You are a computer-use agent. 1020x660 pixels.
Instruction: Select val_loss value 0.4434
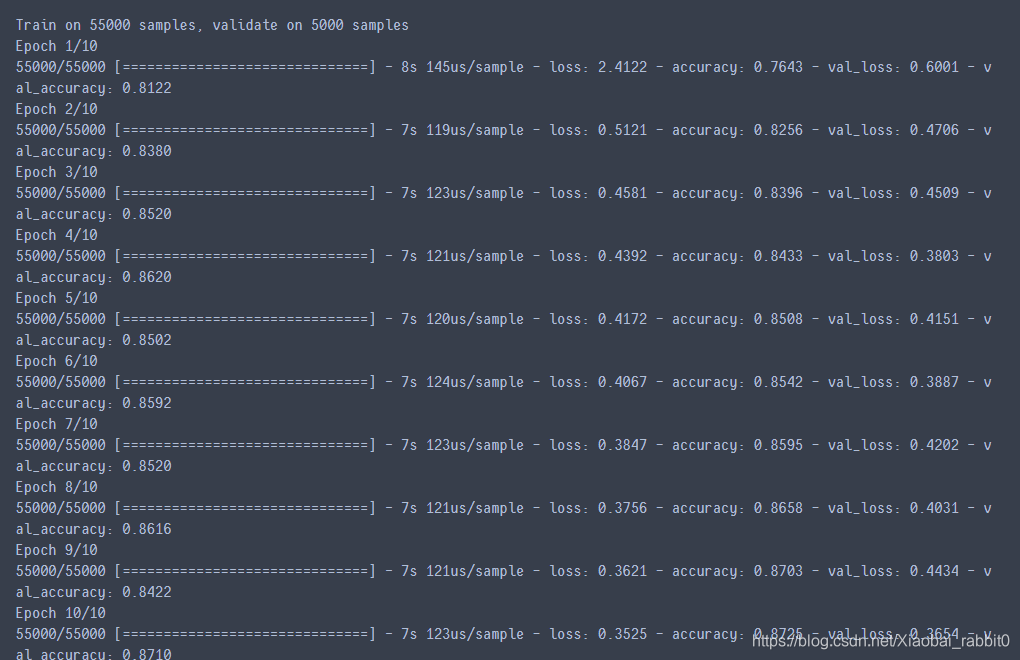pyautogui.click(x=934, y=572)
